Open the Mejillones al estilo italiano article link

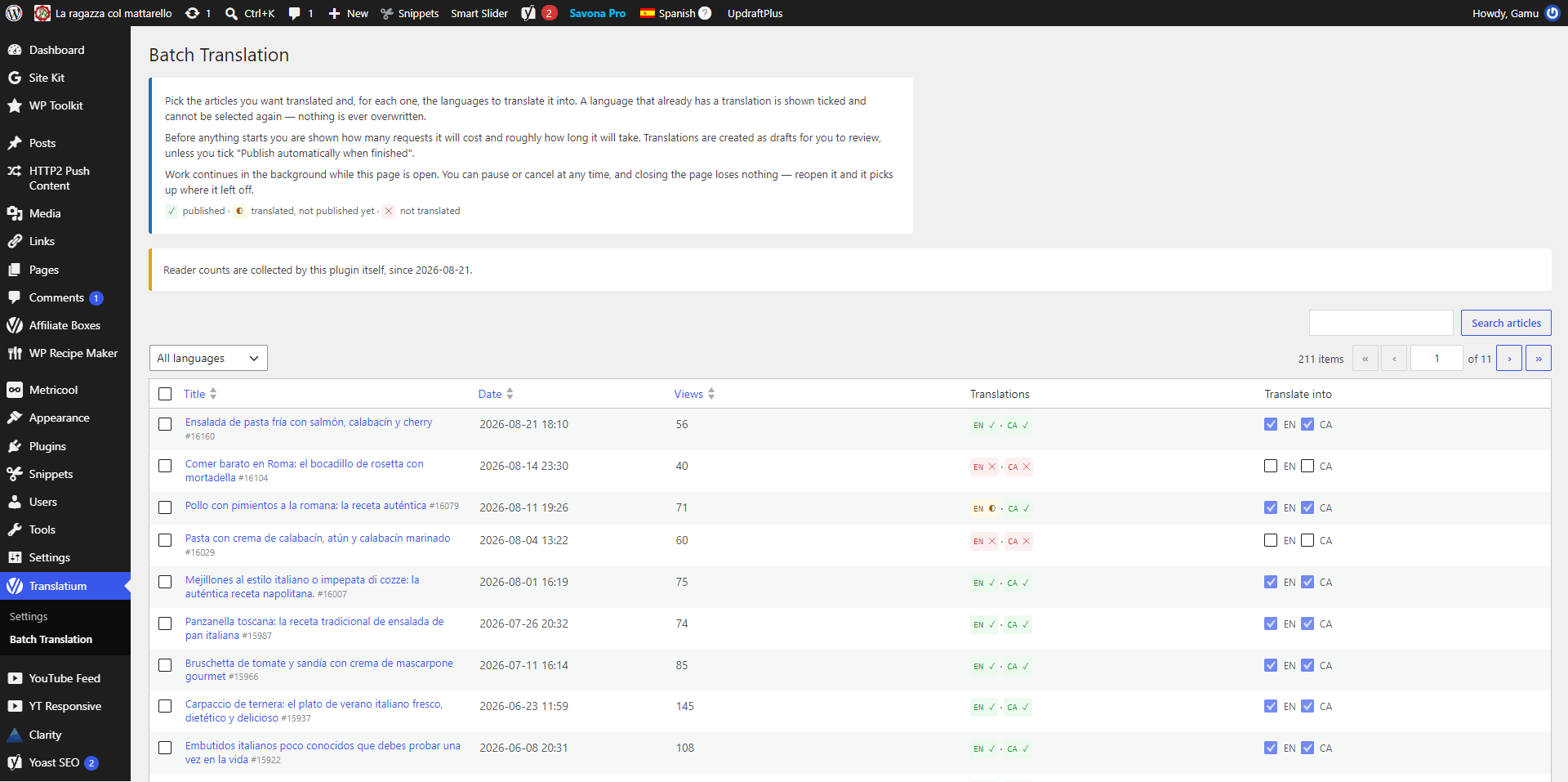(x=302, y=587)
